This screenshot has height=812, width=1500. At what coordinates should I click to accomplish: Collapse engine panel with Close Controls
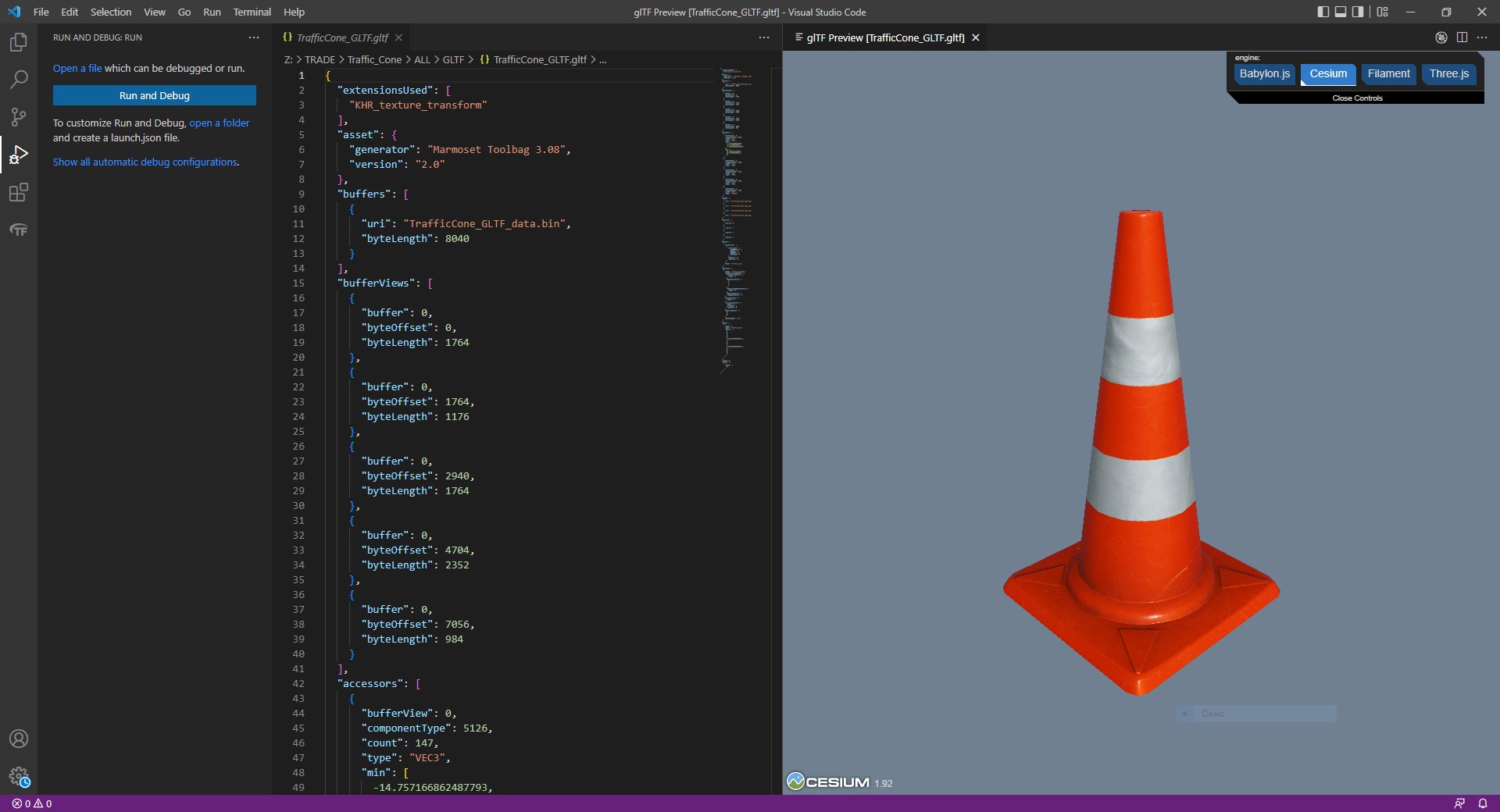(x=1357, y=98)
